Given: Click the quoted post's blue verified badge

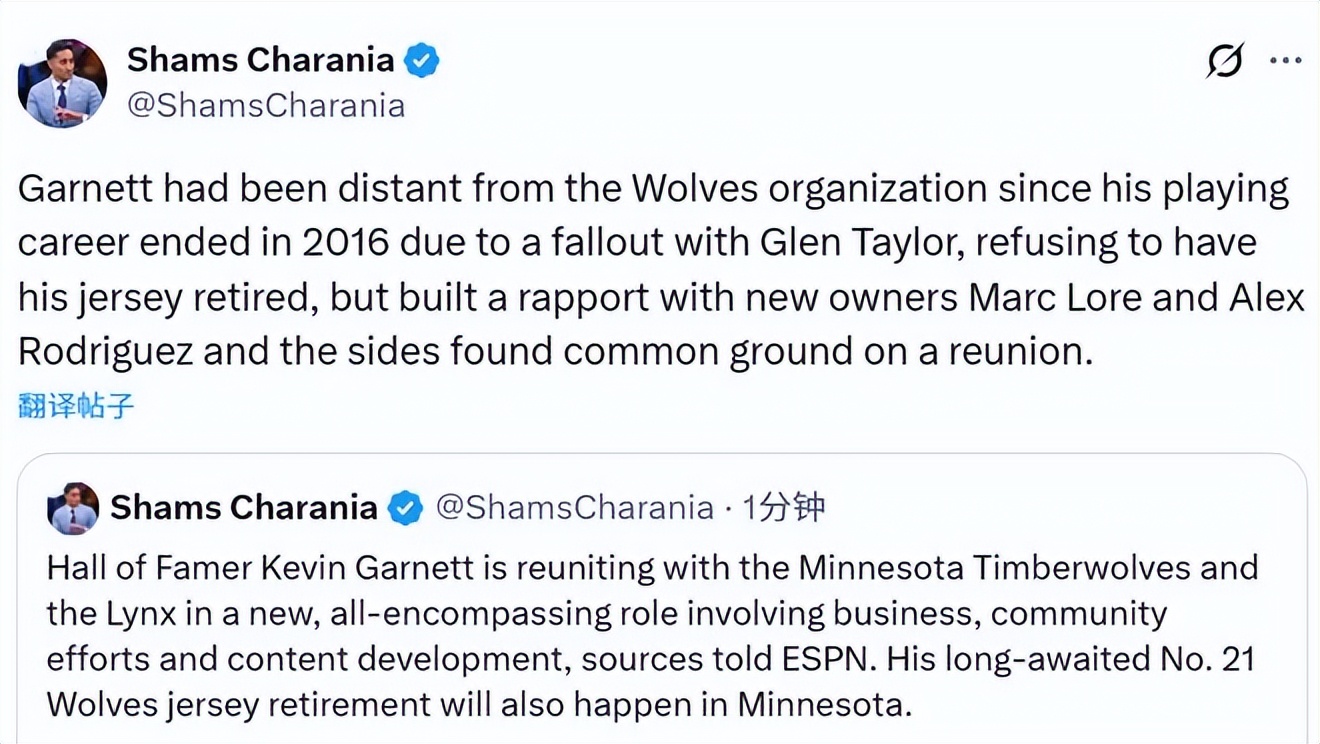Looking at the screenshot, I should pos(404,508).
